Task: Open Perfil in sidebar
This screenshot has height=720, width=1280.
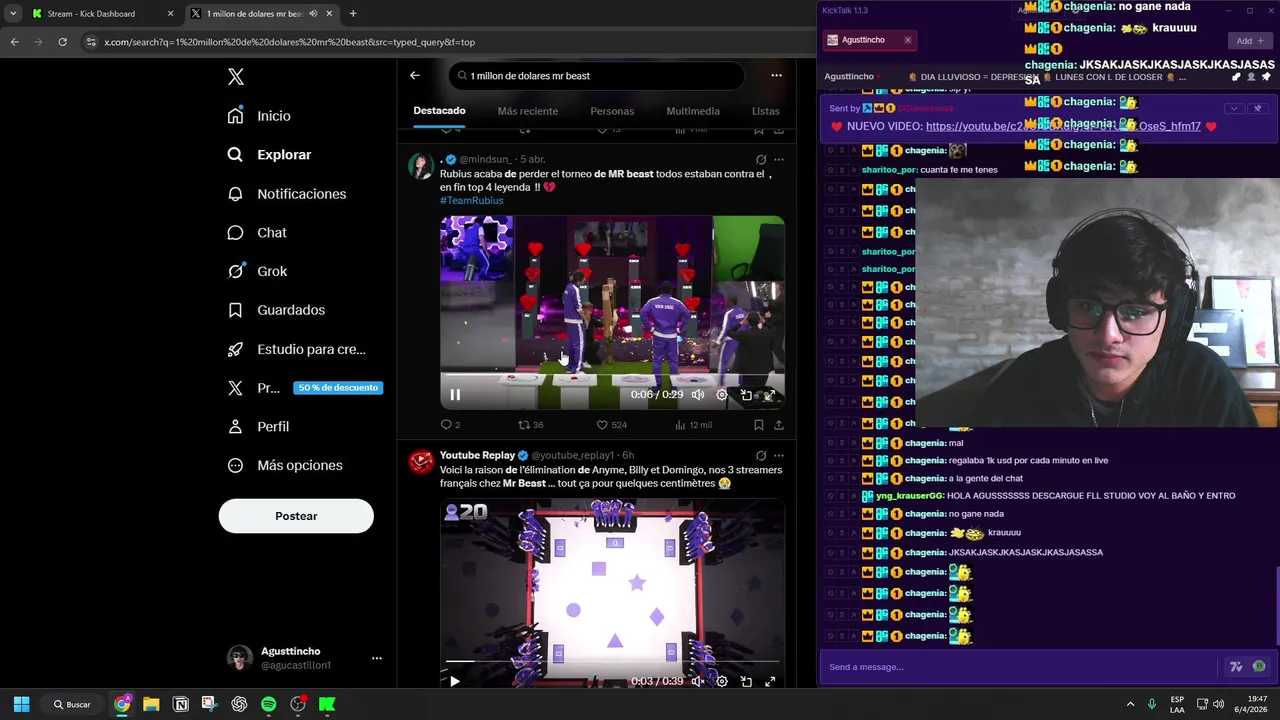Action: point(258,427)
